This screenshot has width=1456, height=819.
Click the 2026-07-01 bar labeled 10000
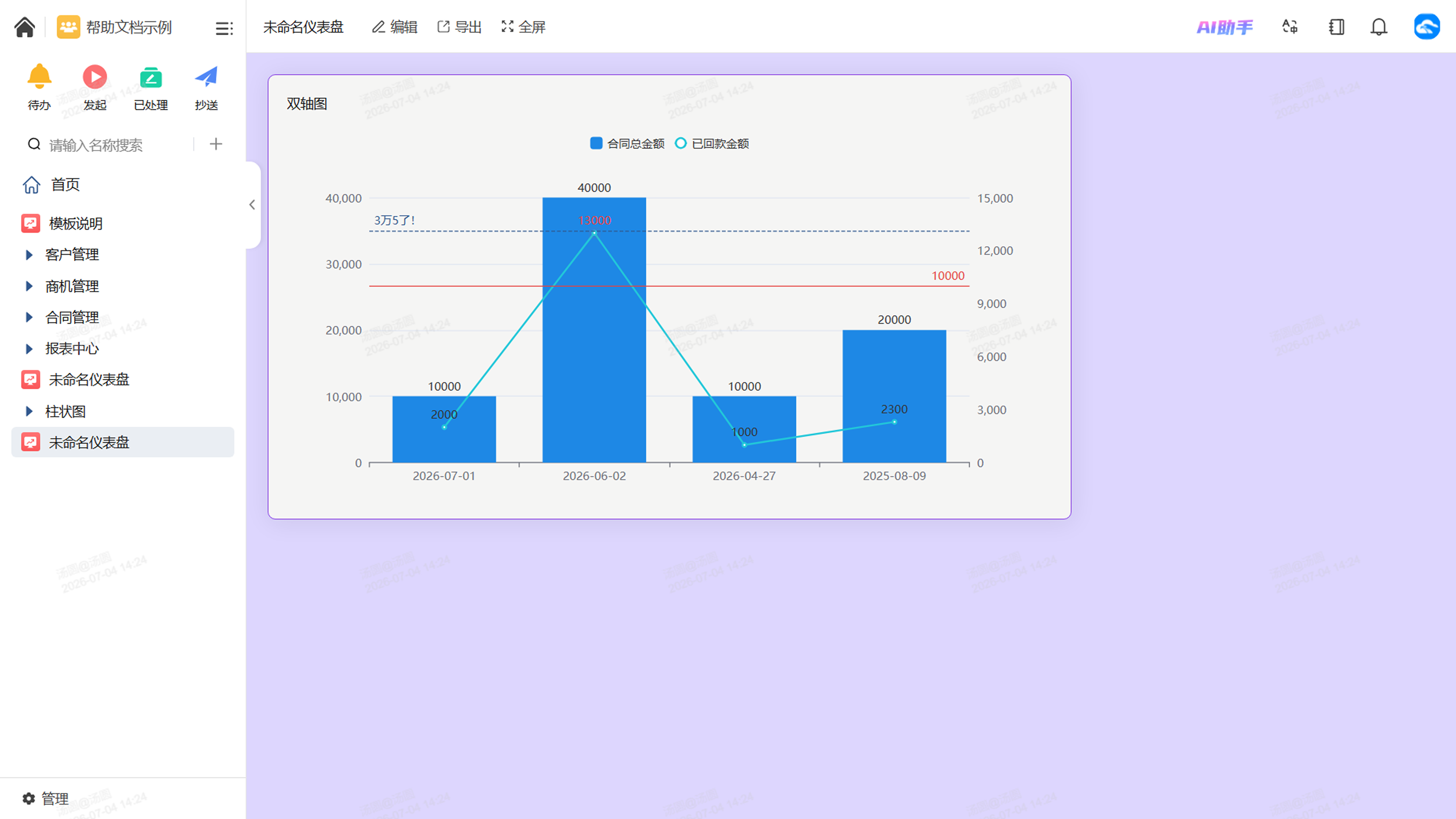[444, 429]
